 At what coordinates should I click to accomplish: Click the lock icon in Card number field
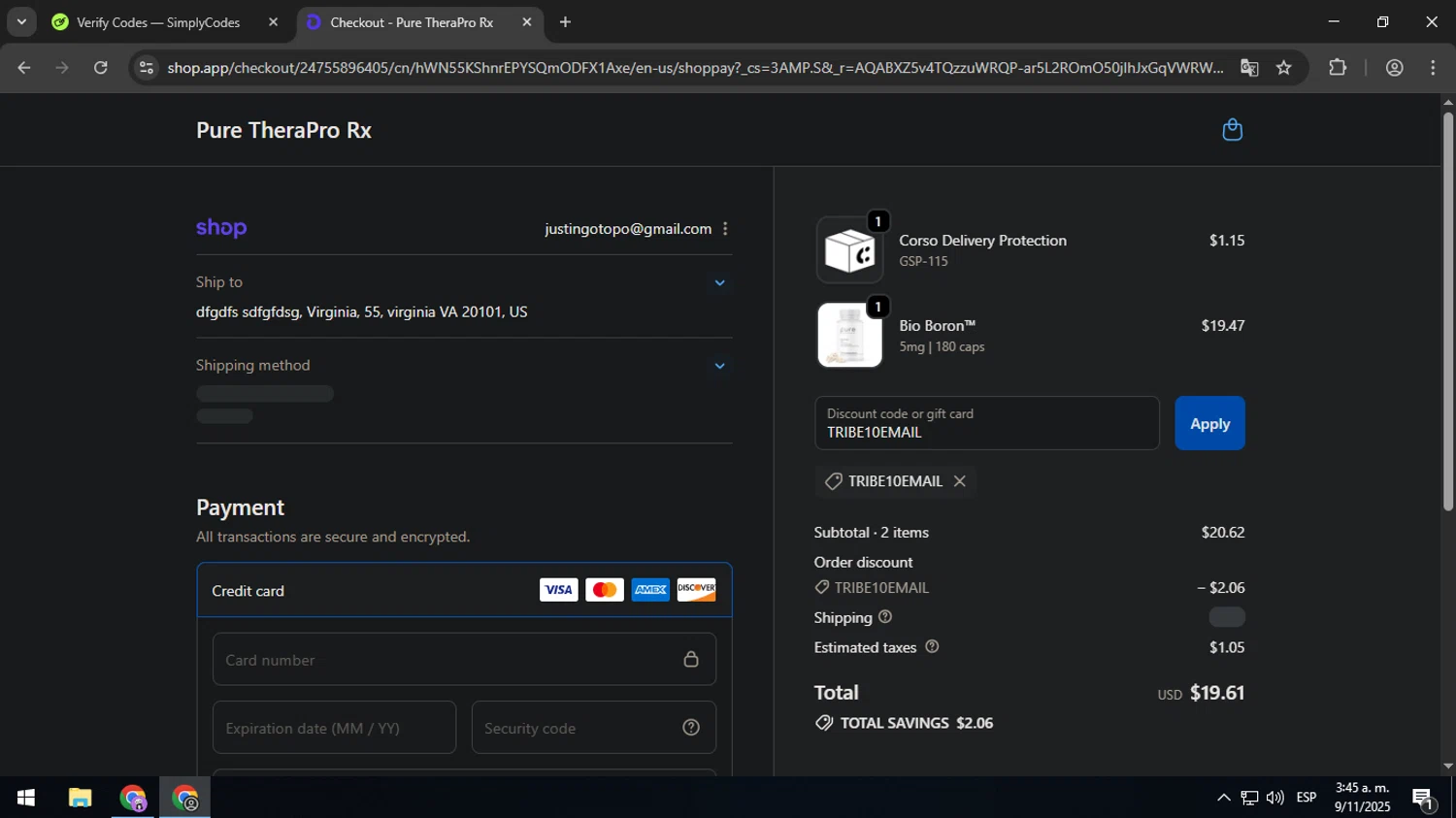click(691, 660)
